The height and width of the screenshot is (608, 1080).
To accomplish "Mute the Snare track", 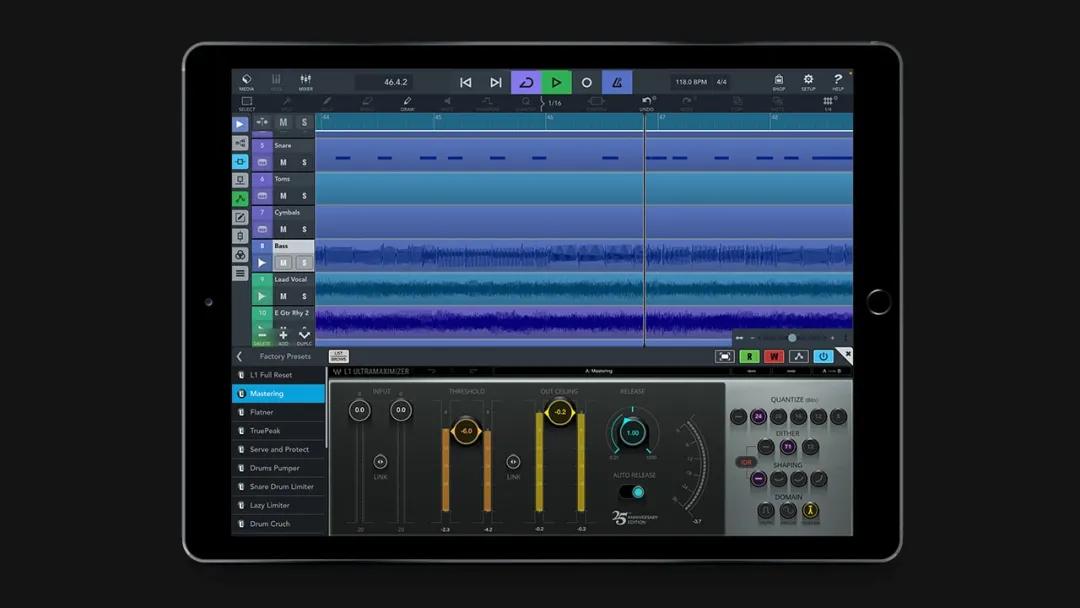I will coord(283,163).
